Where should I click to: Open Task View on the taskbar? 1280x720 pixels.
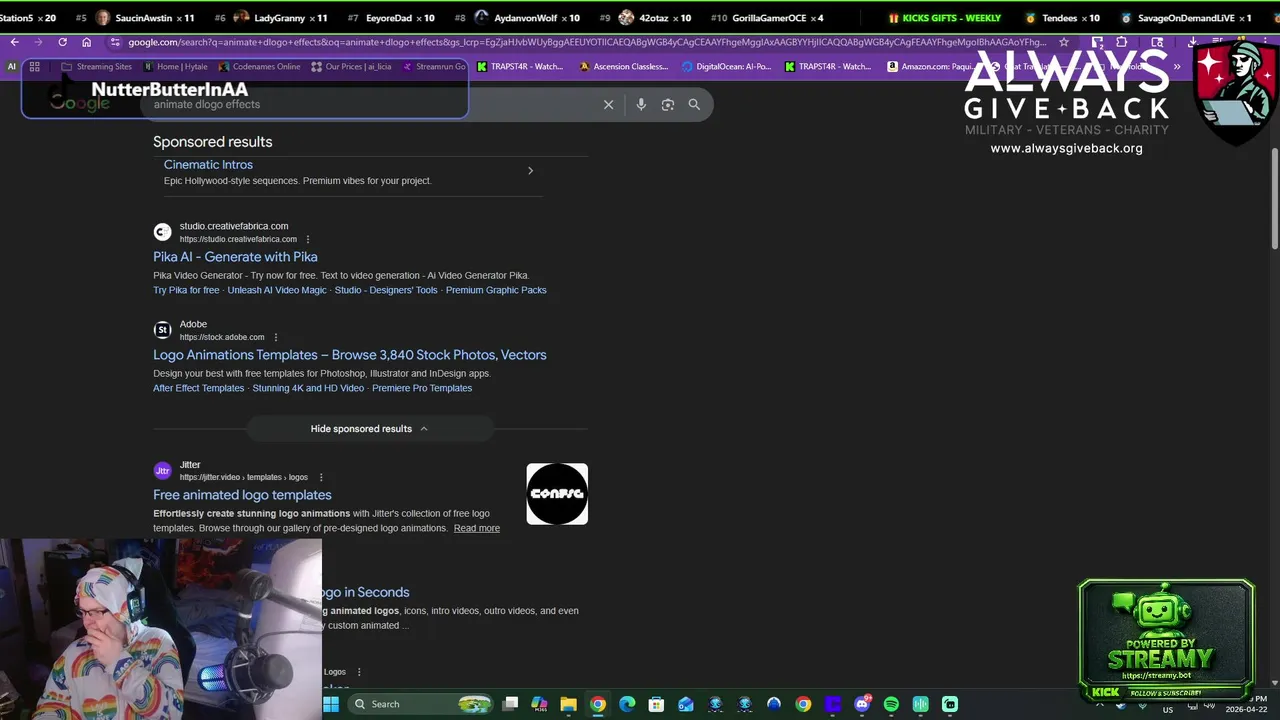pyautogui.click(x=510, y=704)
